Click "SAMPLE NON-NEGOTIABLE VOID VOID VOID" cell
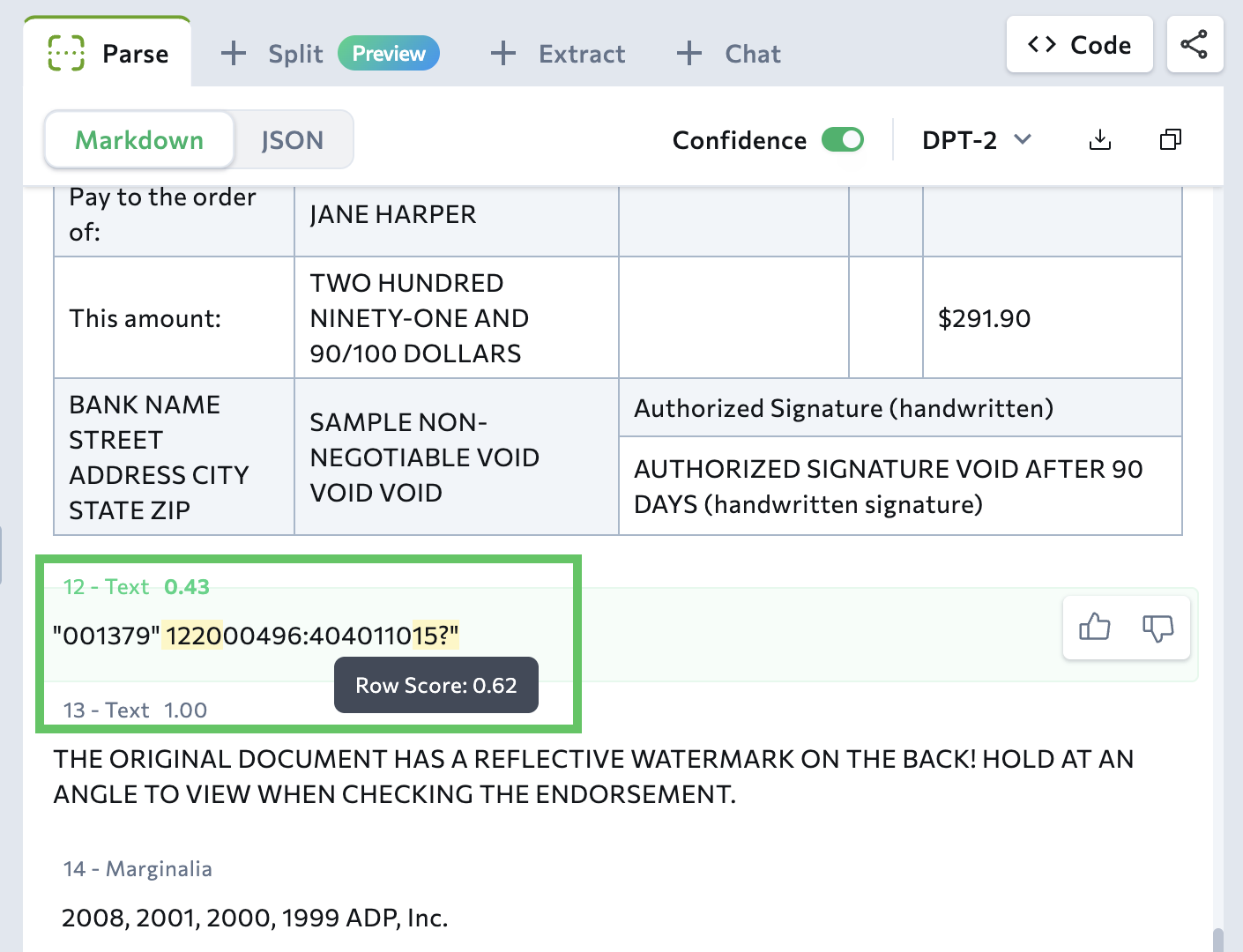 [457, 457]
